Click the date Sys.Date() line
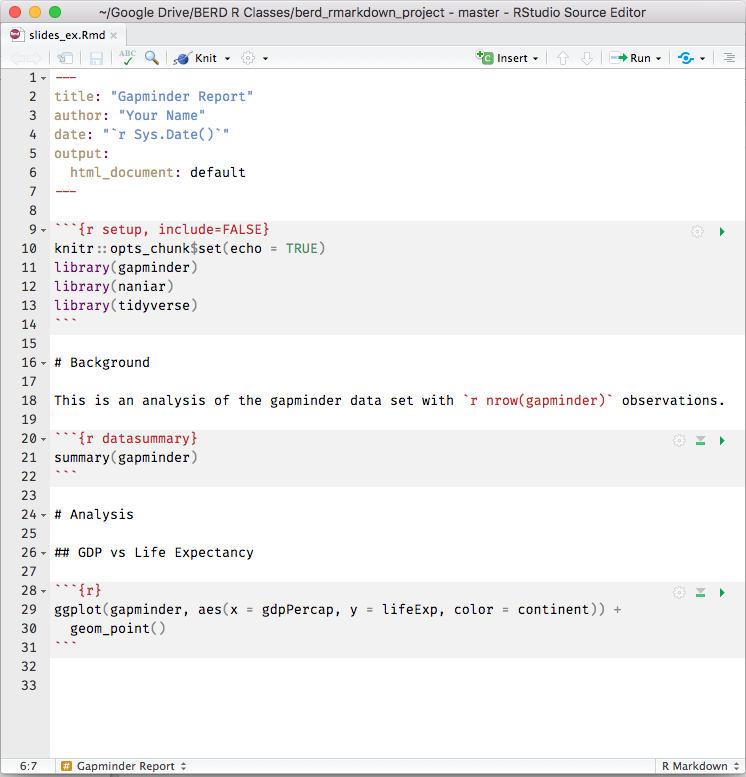Viewport: 746px width, 777px height. tap(141, 134)
